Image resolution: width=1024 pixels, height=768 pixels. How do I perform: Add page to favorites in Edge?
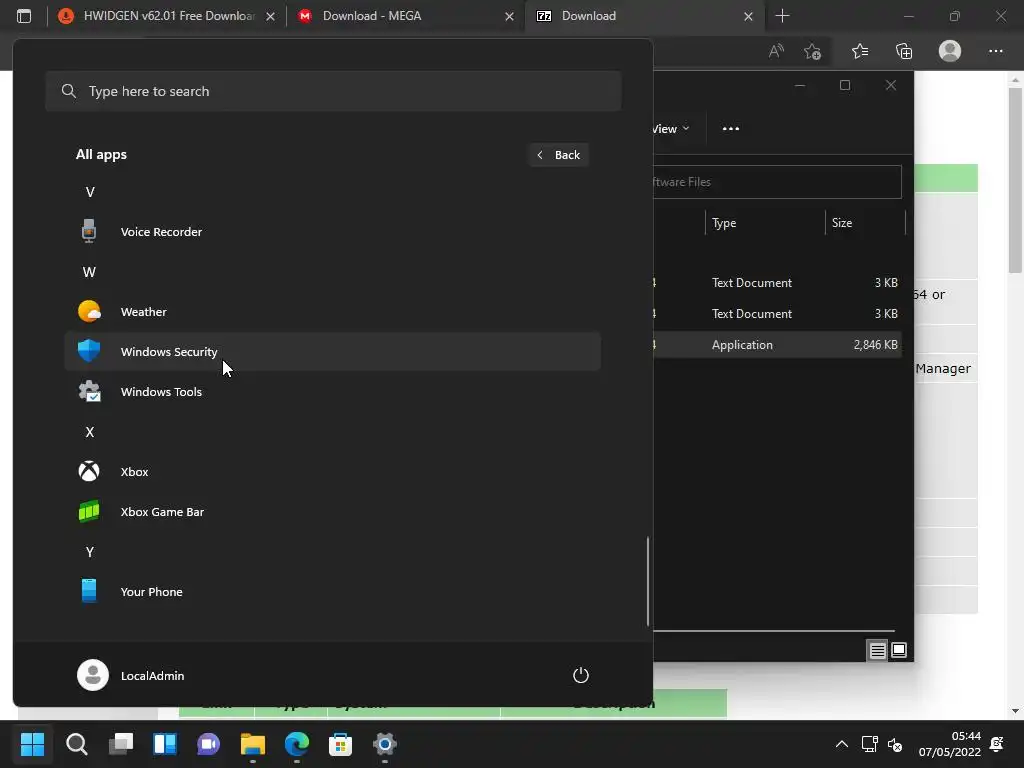[x=812, y=51]
